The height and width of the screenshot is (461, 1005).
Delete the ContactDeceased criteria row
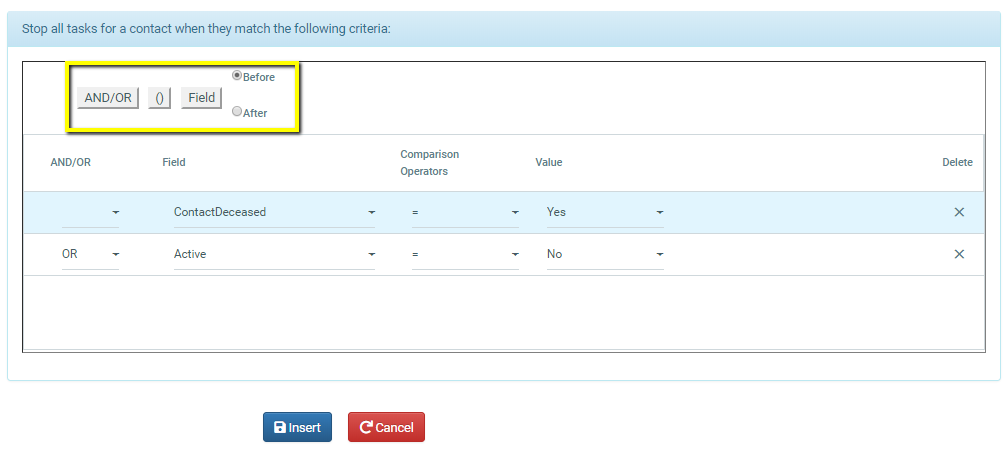pyautogui.click(x=958, y=212)
